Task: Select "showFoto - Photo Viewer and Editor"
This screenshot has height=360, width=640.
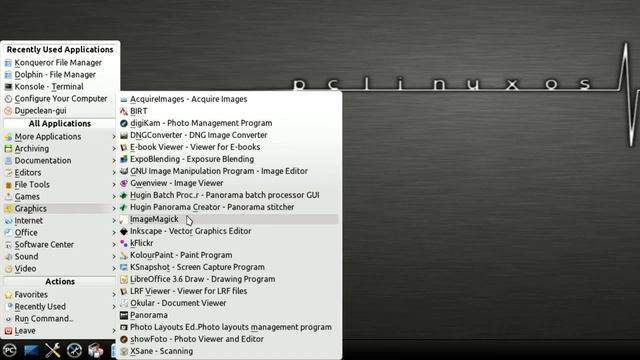Action: (x=229, y=339)
